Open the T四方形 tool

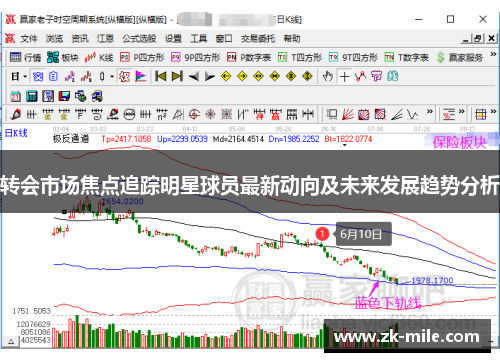[300, 58]
